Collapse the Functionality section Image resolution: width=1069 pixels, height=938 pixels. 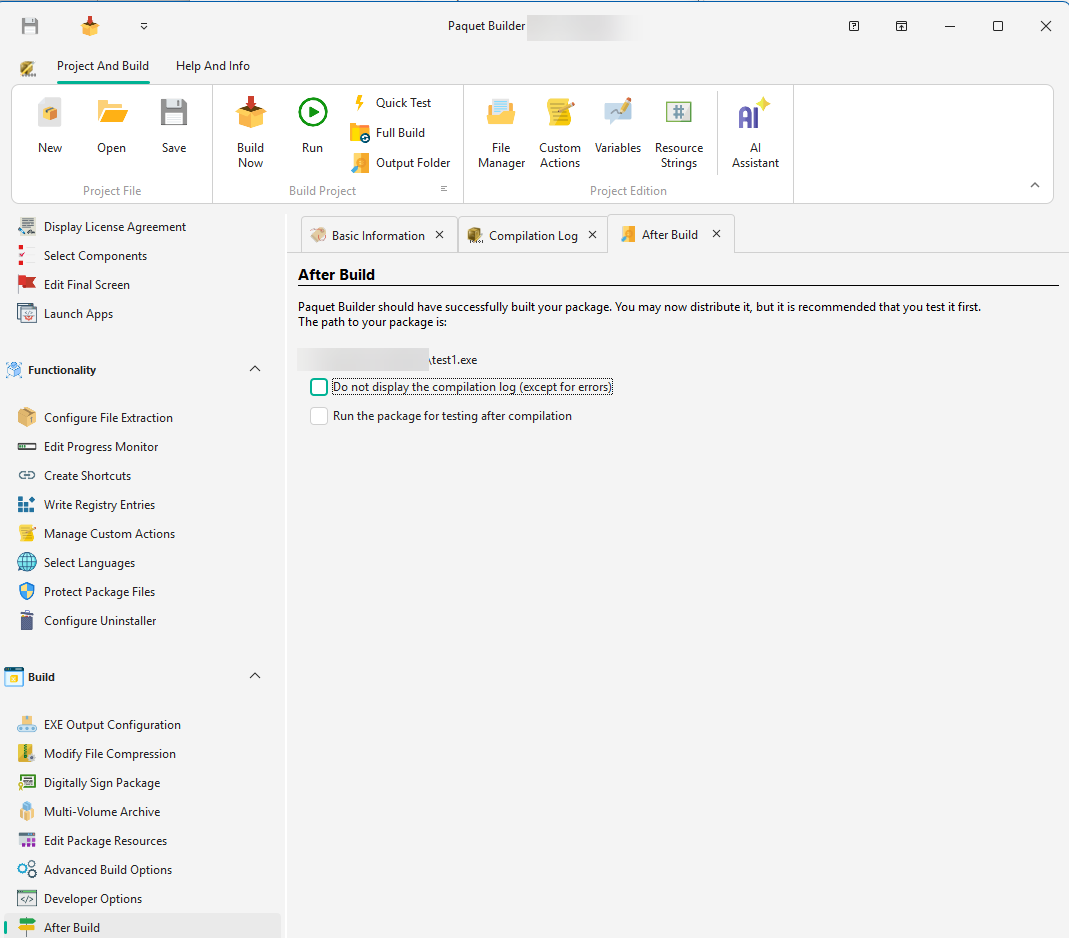coord(255,369)
